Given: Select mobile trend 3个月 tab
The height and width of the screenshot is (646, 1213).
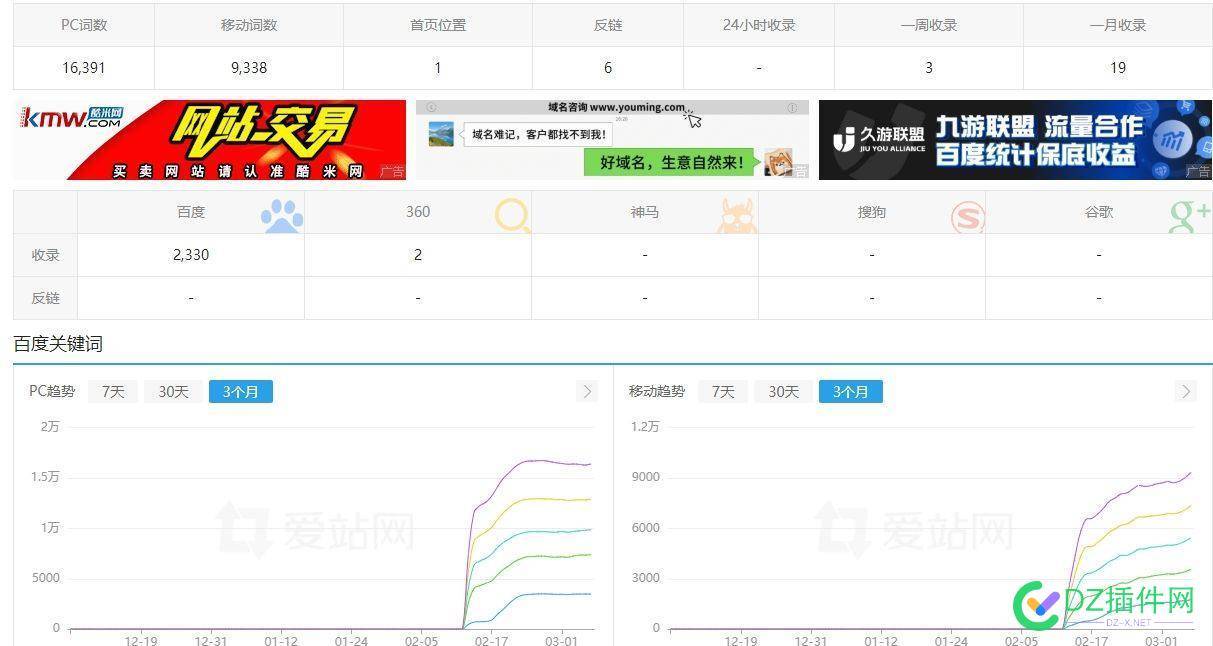Looking at the screenshot, I should 851,391.
